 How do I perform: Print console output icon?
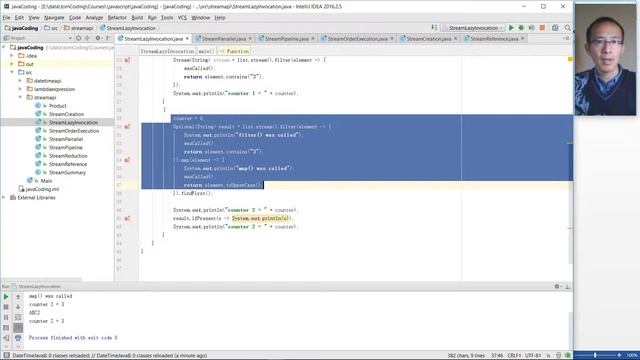click(x=18, y=338)
